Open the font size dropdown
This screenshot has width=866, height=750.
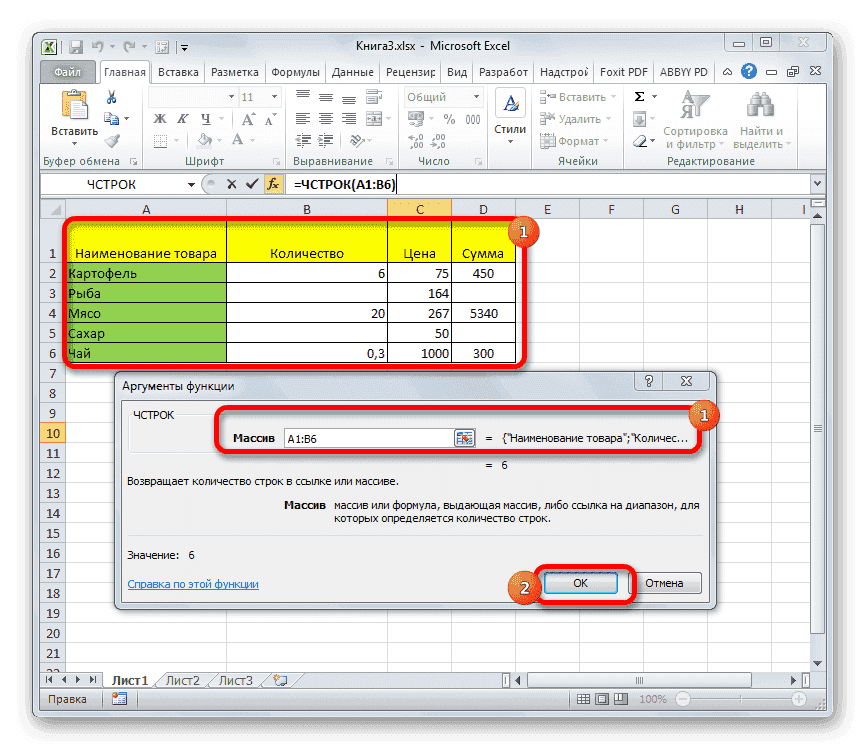(x=275, y=96)
